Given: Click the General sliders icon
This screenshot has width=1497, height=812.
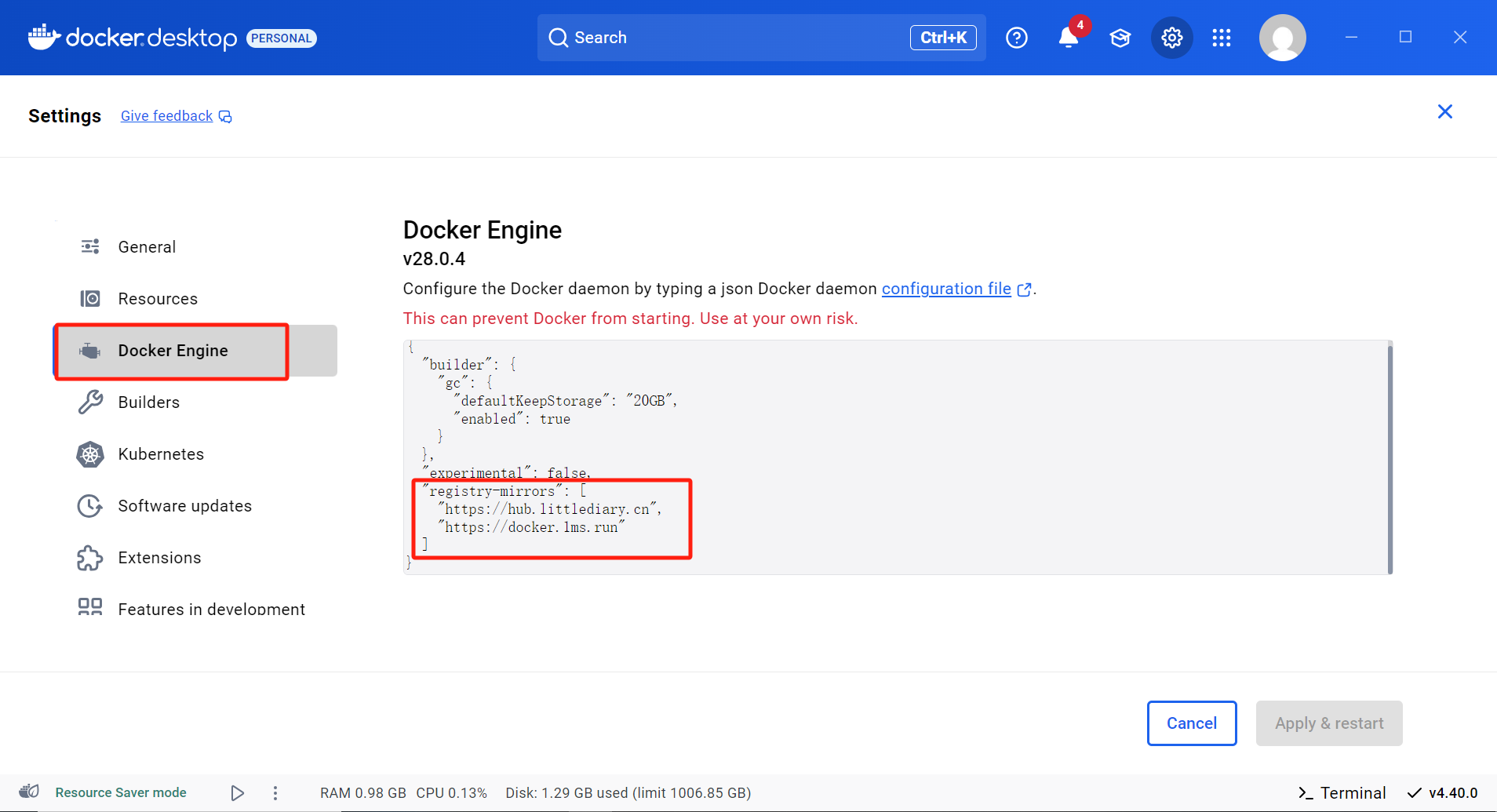Looking at the screenshot, I should tap(90, 246).
